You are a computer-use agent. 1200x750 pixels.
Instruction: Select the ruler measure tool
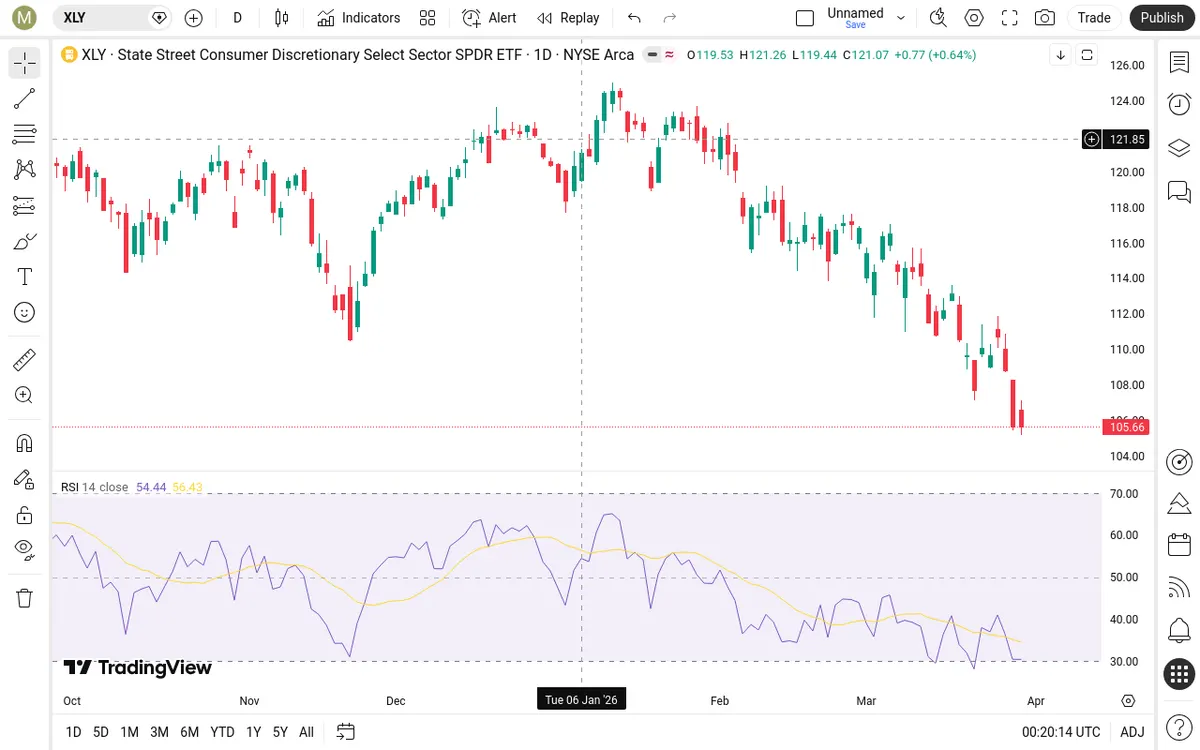(25, 359)
